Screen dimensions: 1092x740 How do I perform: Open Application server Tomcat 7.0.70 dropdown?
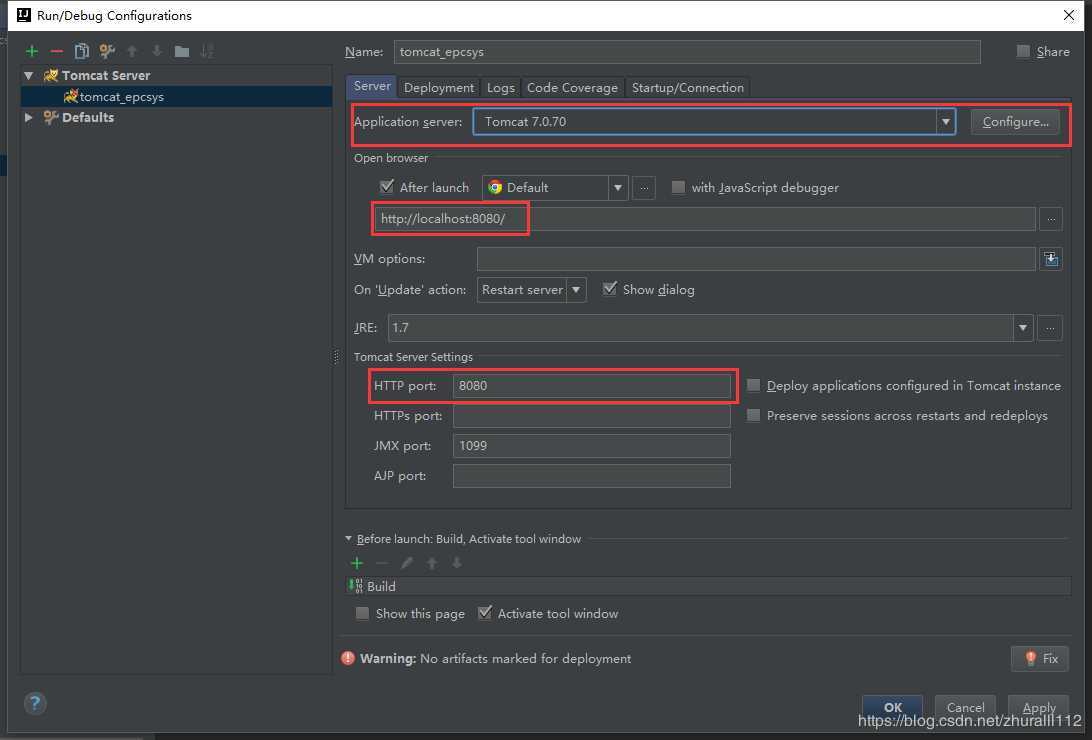coord(715,122)
